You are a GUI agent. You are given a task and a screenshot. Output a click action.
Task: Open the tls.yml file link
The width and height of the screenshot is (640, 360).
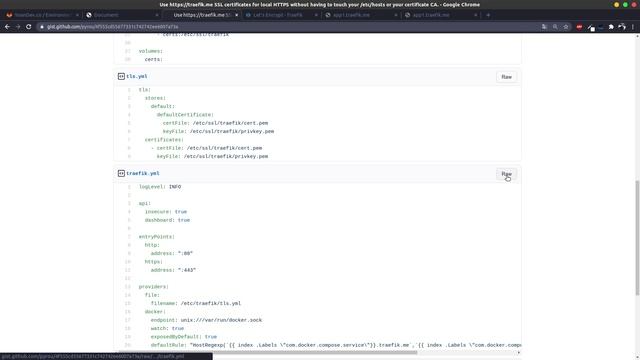click(137, 76)
